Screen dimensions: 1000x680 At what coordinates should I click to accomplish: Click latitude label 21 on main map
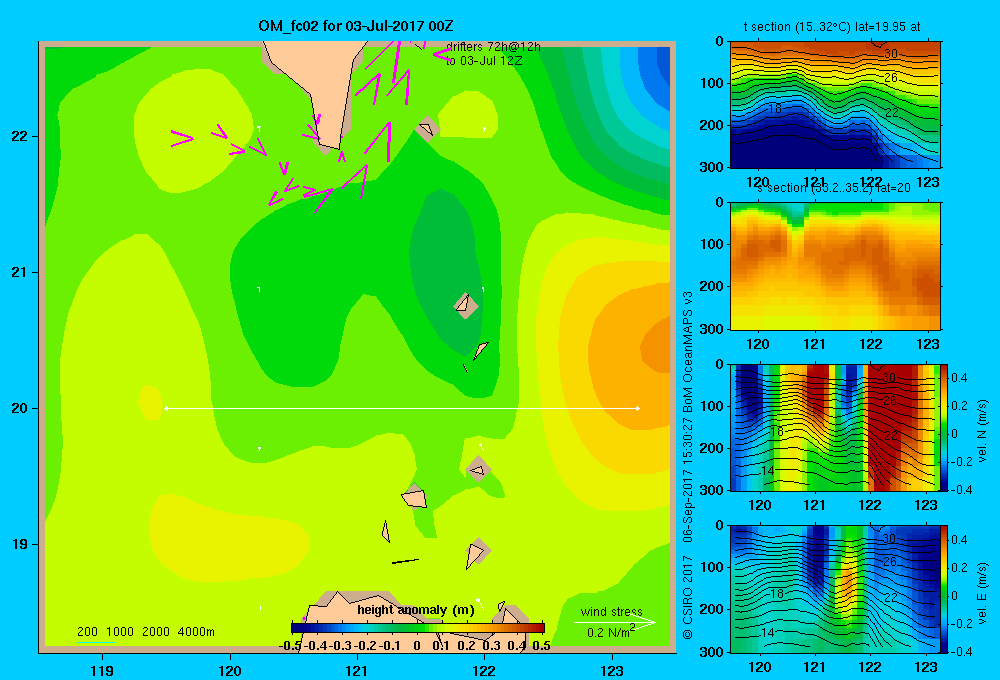click(20, 272)
